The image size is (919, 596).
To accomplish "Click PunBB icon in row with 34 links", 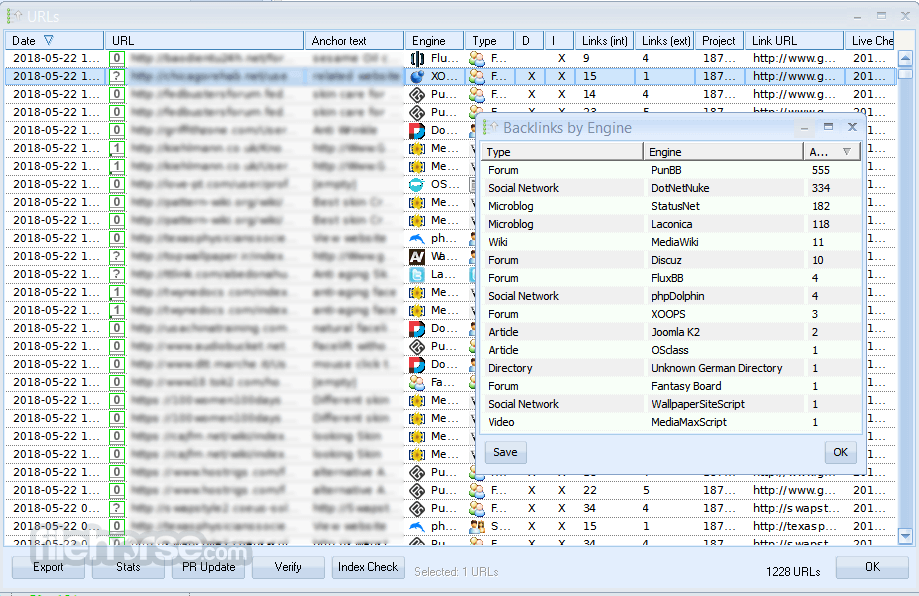I will pos(417,508).
